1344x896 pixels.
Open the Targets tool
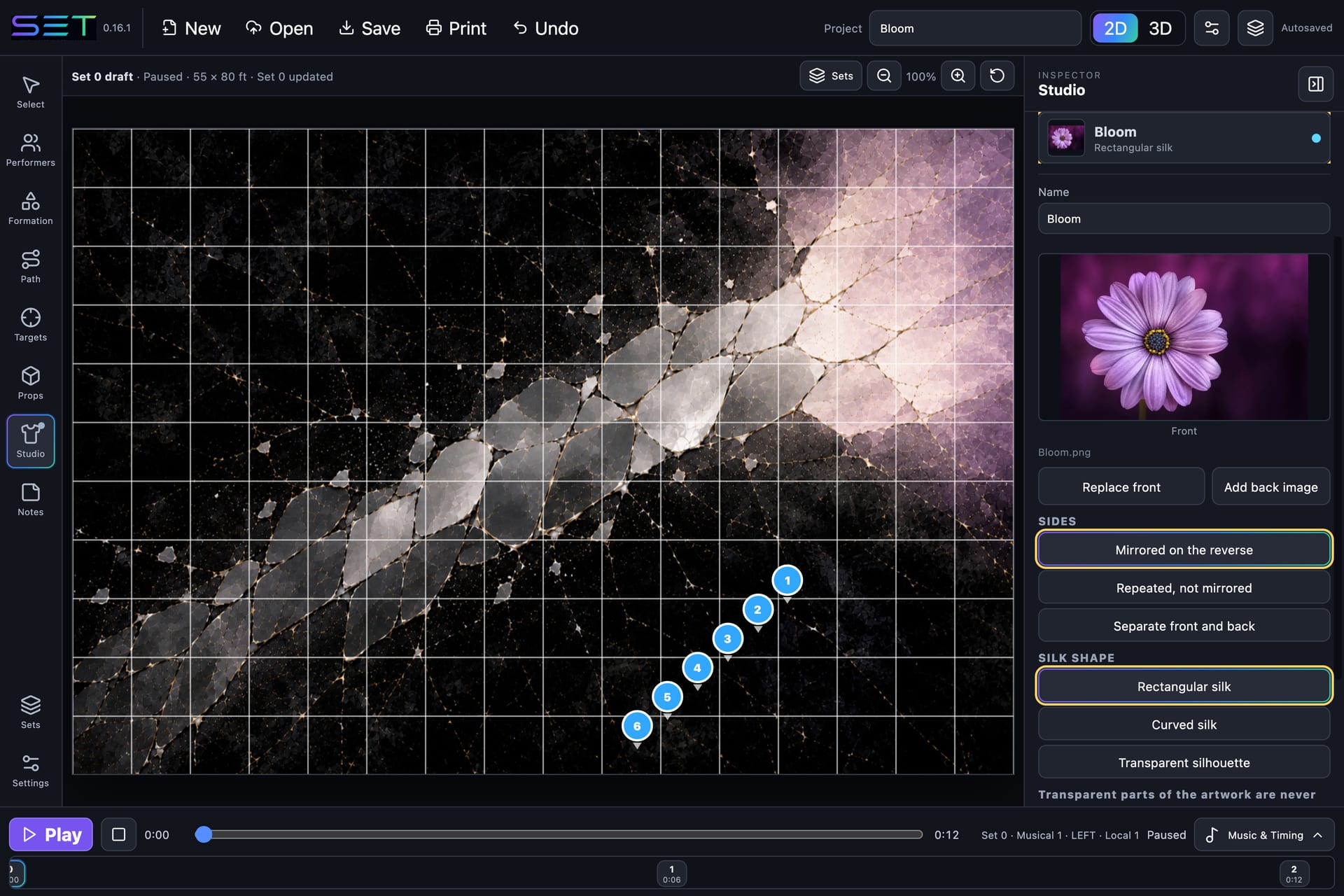tap(30, 325)
